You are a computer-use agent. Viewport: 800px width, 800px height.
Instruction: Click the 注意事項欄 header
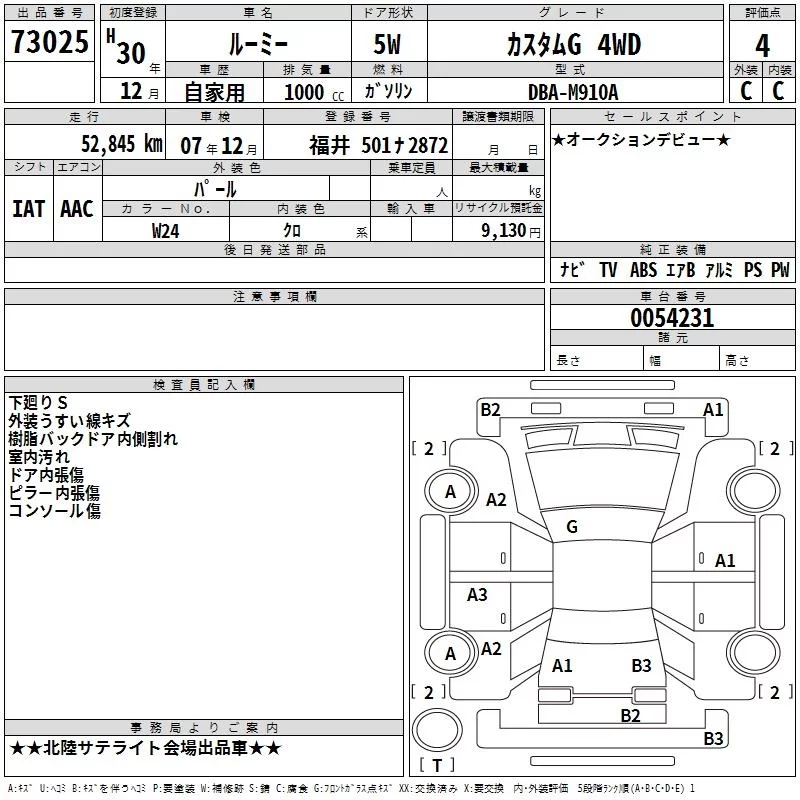274,296
